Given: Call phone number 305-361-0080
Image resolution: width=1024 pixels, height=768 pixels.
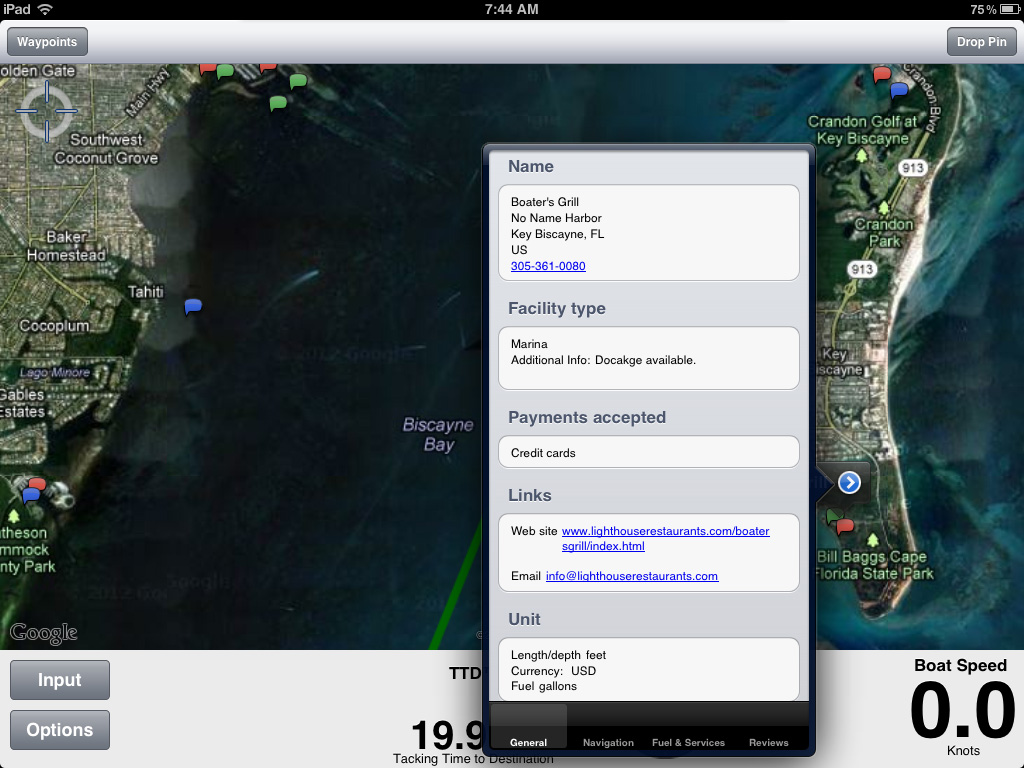Looking at the screenshot, I should point(548,266).
